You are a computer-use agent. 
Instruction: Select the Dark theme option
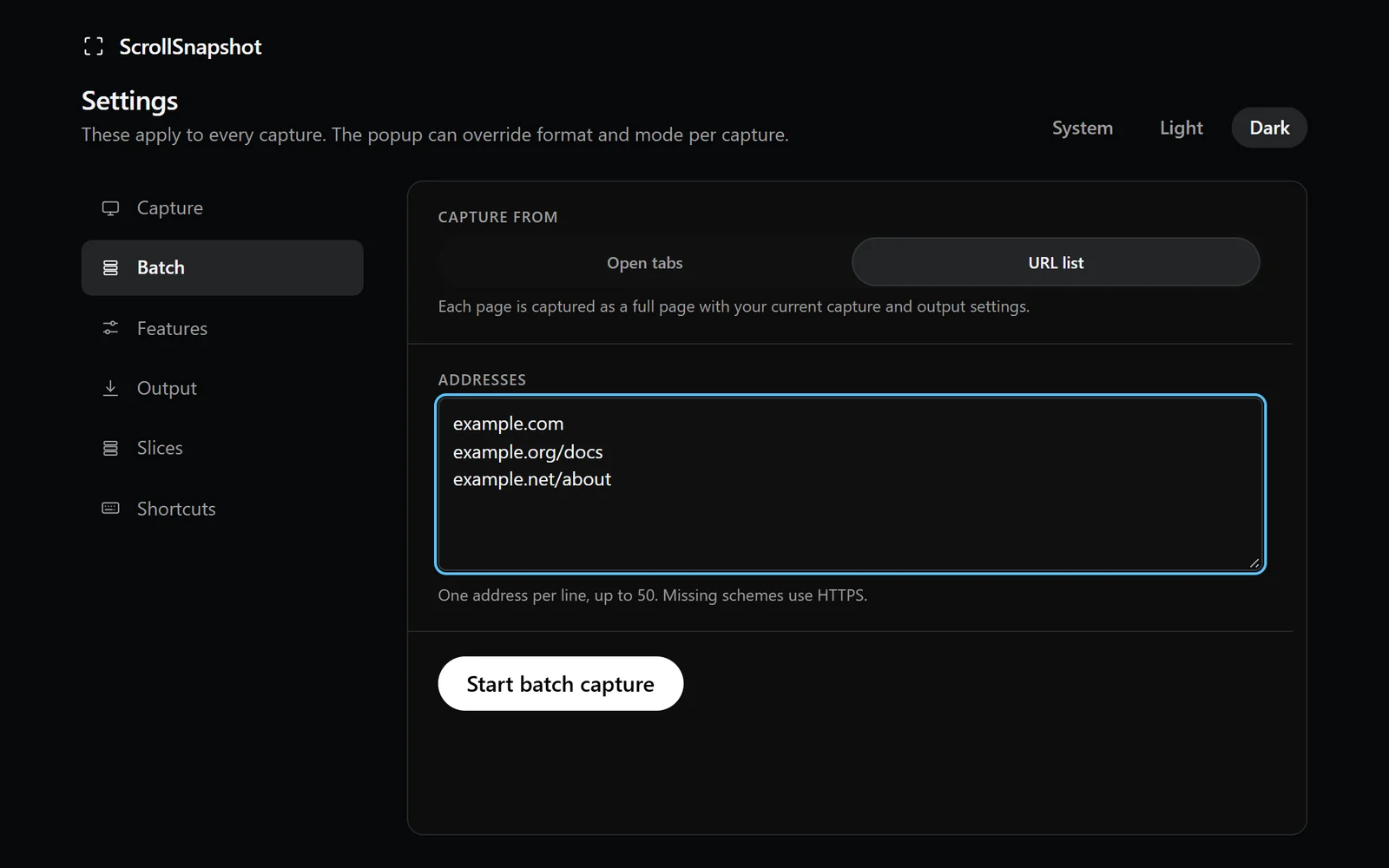tap(1269, 128)
